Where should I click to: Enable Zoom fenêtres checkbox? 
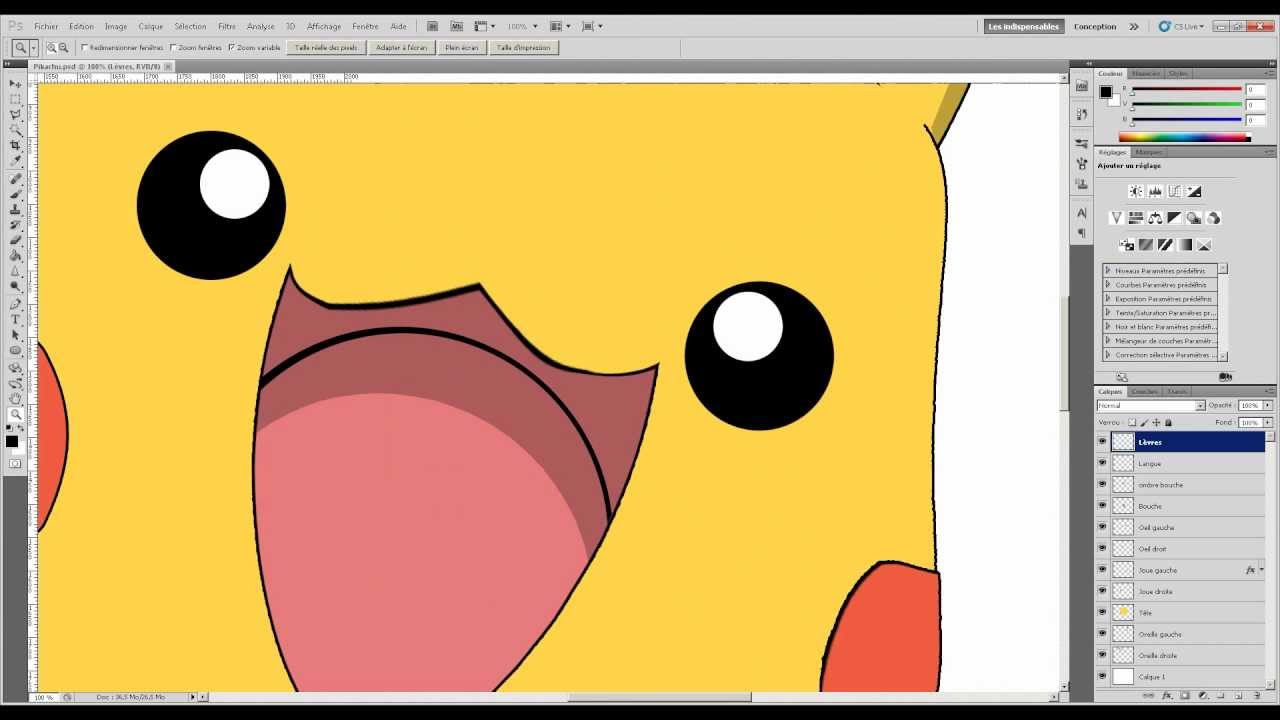(173, 47)
